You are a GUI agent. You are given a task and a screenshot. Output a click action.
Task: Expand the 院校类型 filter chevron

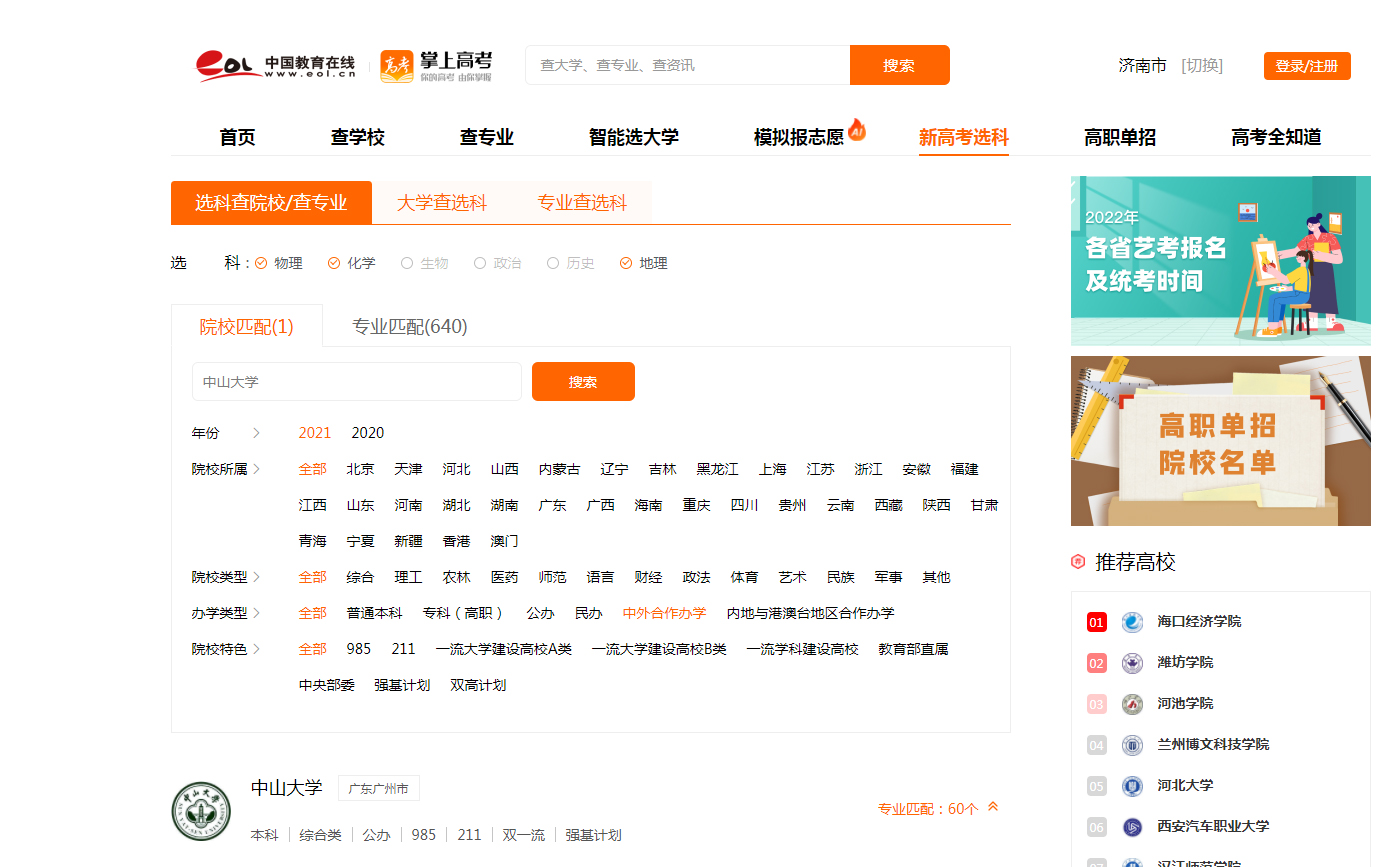point(258,577)
